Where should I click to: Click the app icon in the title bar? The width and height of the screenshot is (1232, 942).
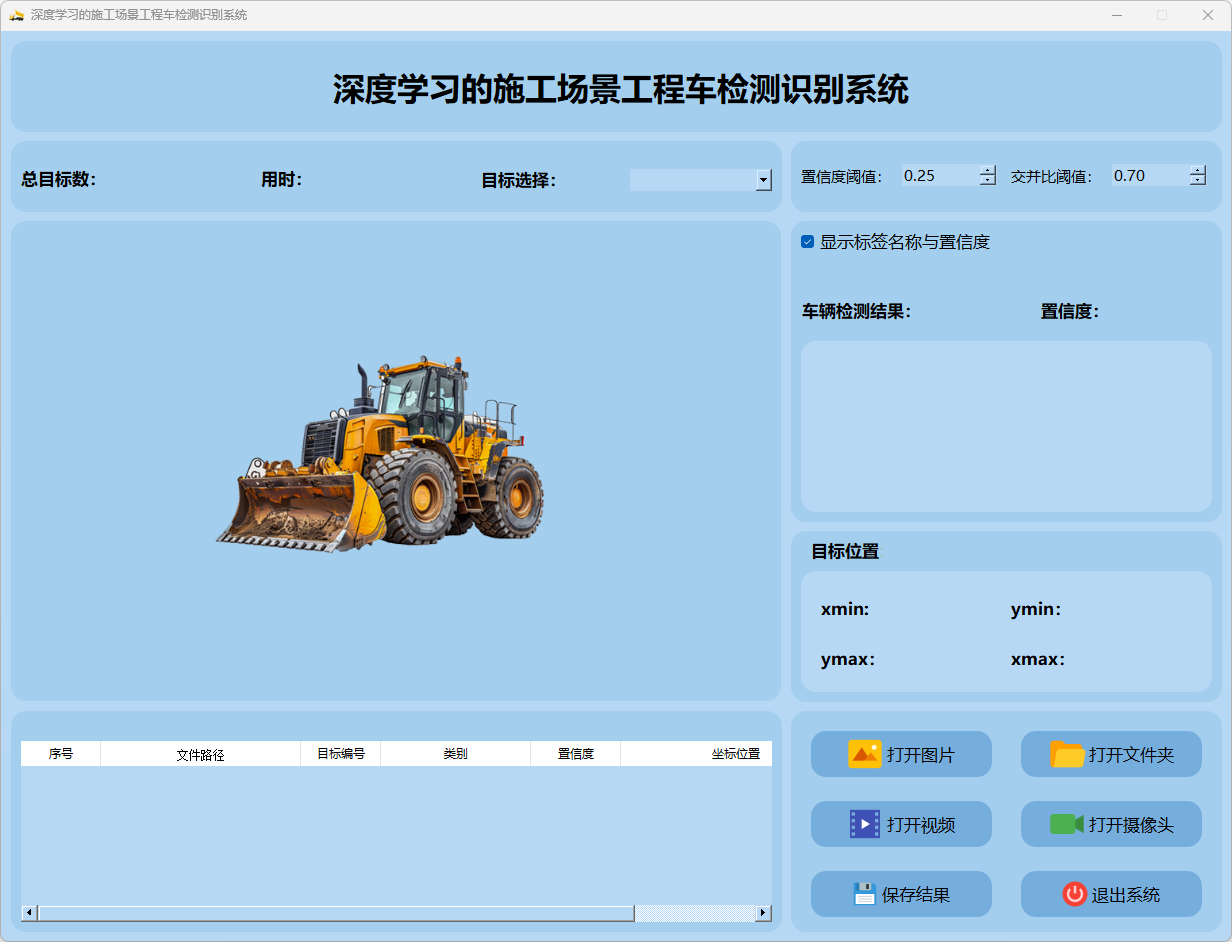tap(16, 15)
